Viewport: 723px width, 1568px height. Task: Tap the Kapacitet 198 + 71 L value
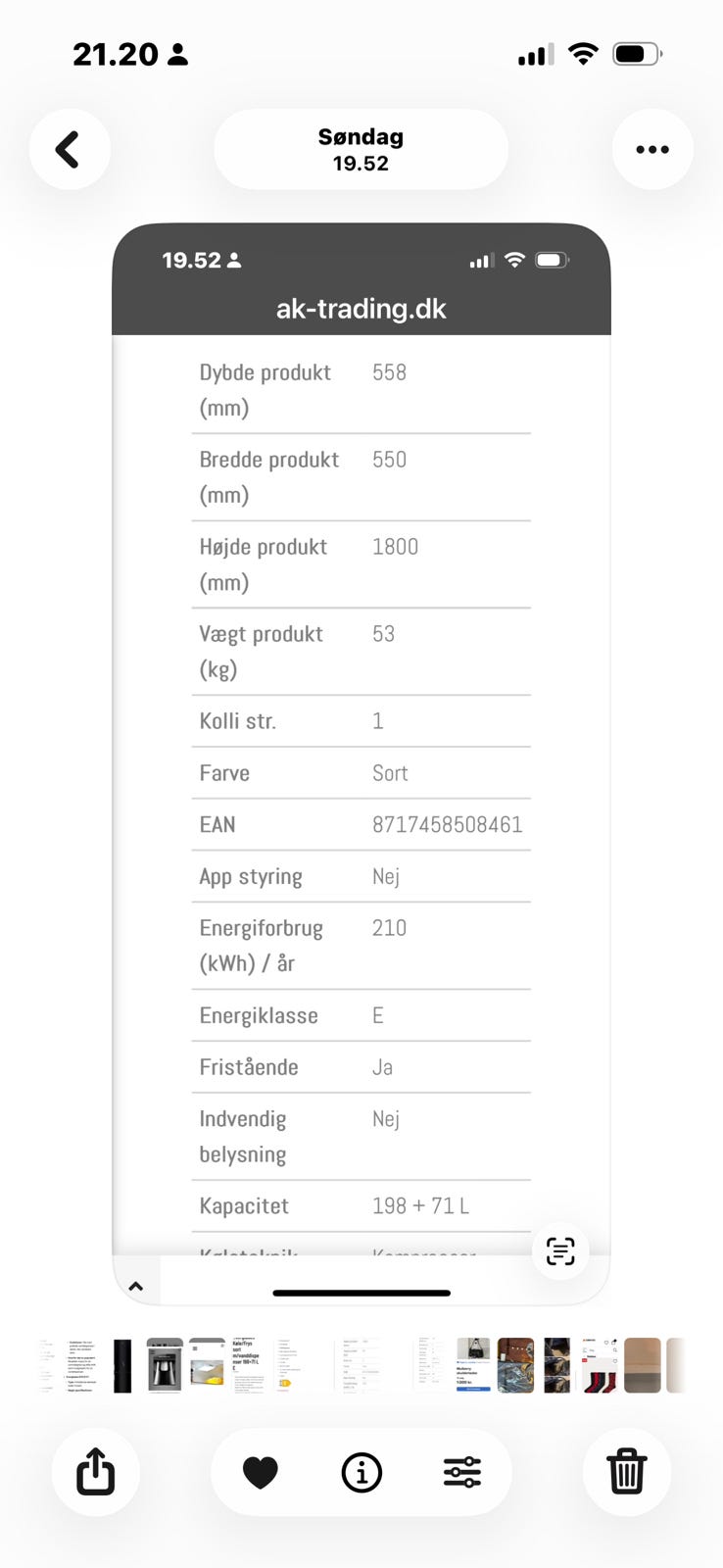click(420, 1206)
